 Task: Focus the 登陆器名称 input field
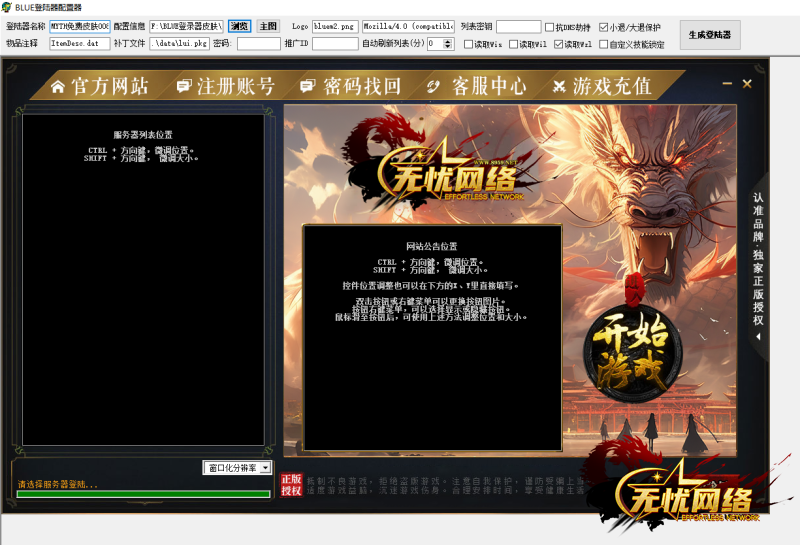click(x=80, y=26)
